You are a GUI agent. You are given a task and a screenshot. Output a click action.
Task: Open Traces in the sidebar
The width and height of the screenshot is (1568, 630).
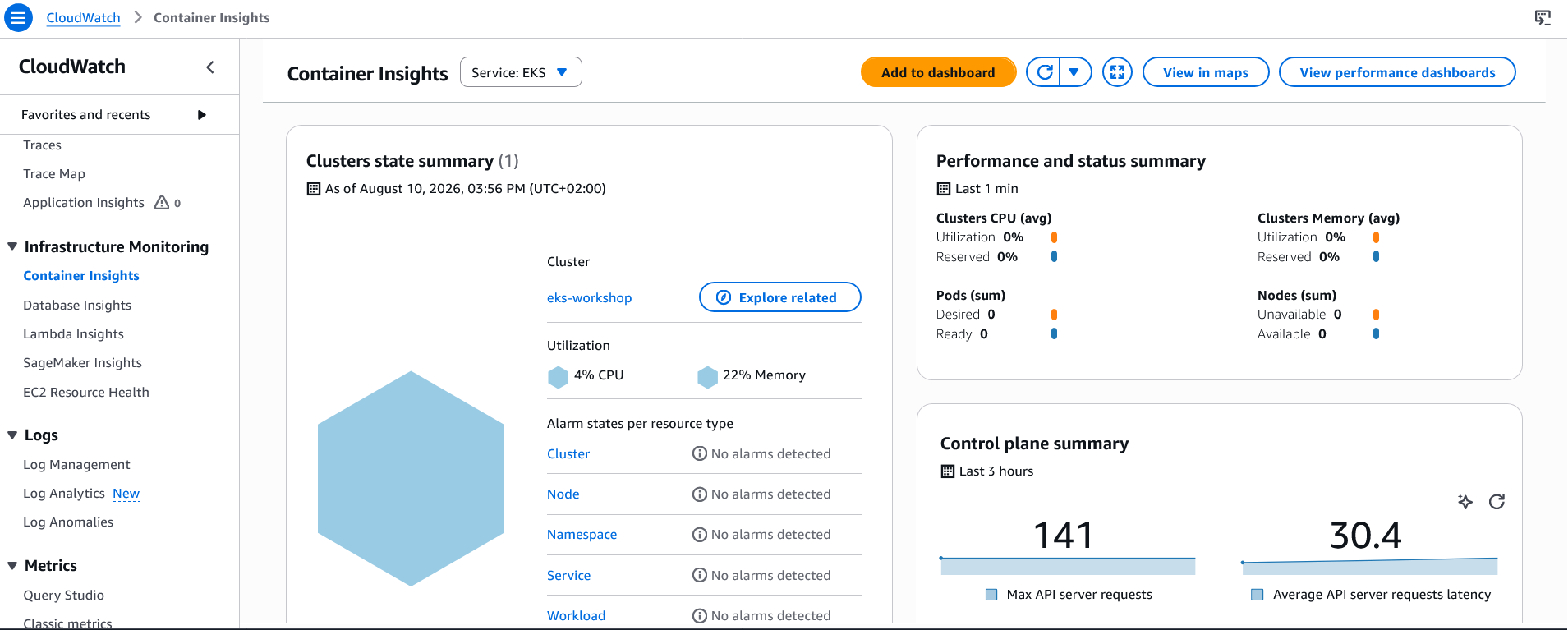pyautogui.click(x=43, y=145)
